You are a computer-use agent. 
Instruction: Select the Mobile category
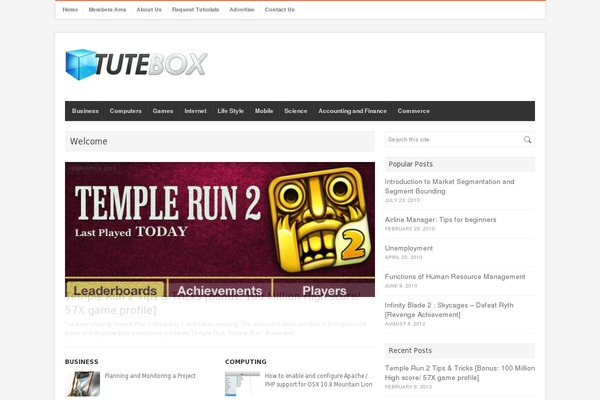264,111
